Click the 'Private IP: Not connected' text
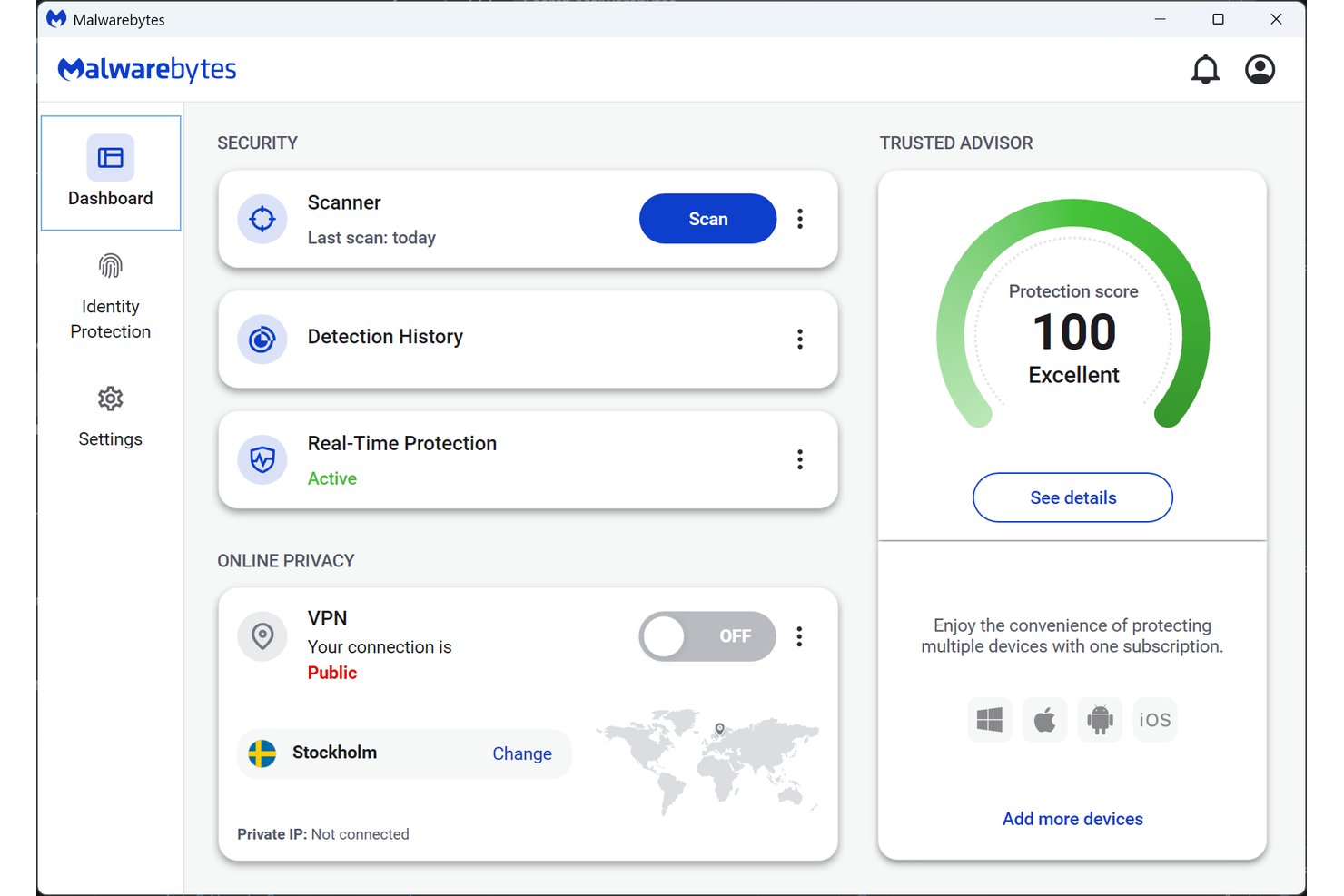Screen dimensions: 1344x896 (323, 834)
